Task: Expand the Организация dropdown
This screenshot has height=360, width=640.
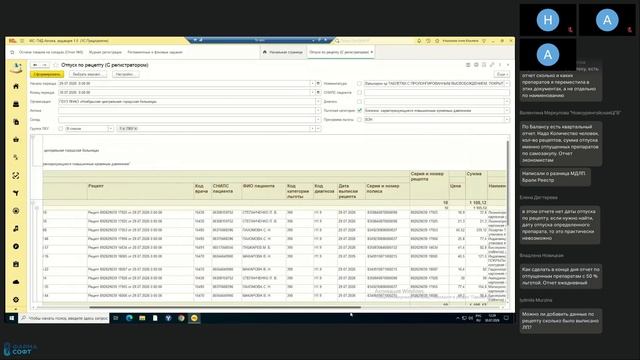Action: point(318,101)
